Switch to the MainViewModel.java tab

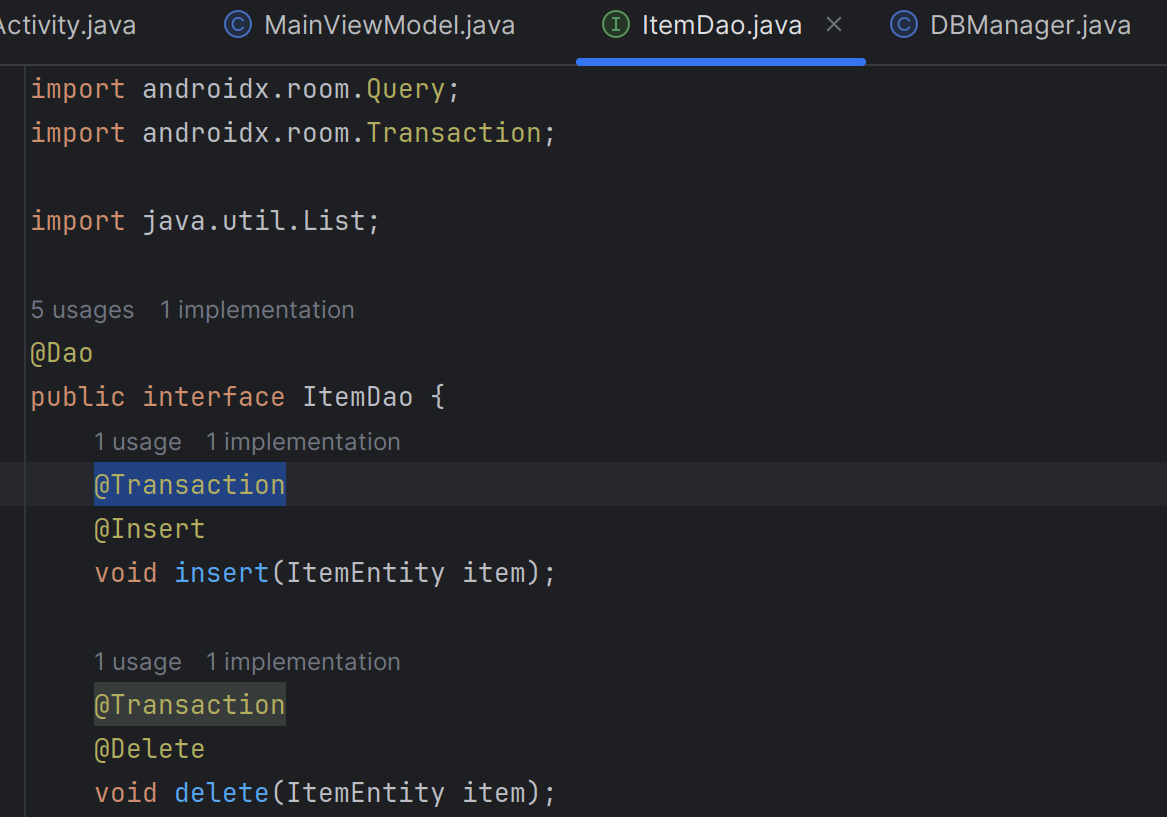point(389,25)
